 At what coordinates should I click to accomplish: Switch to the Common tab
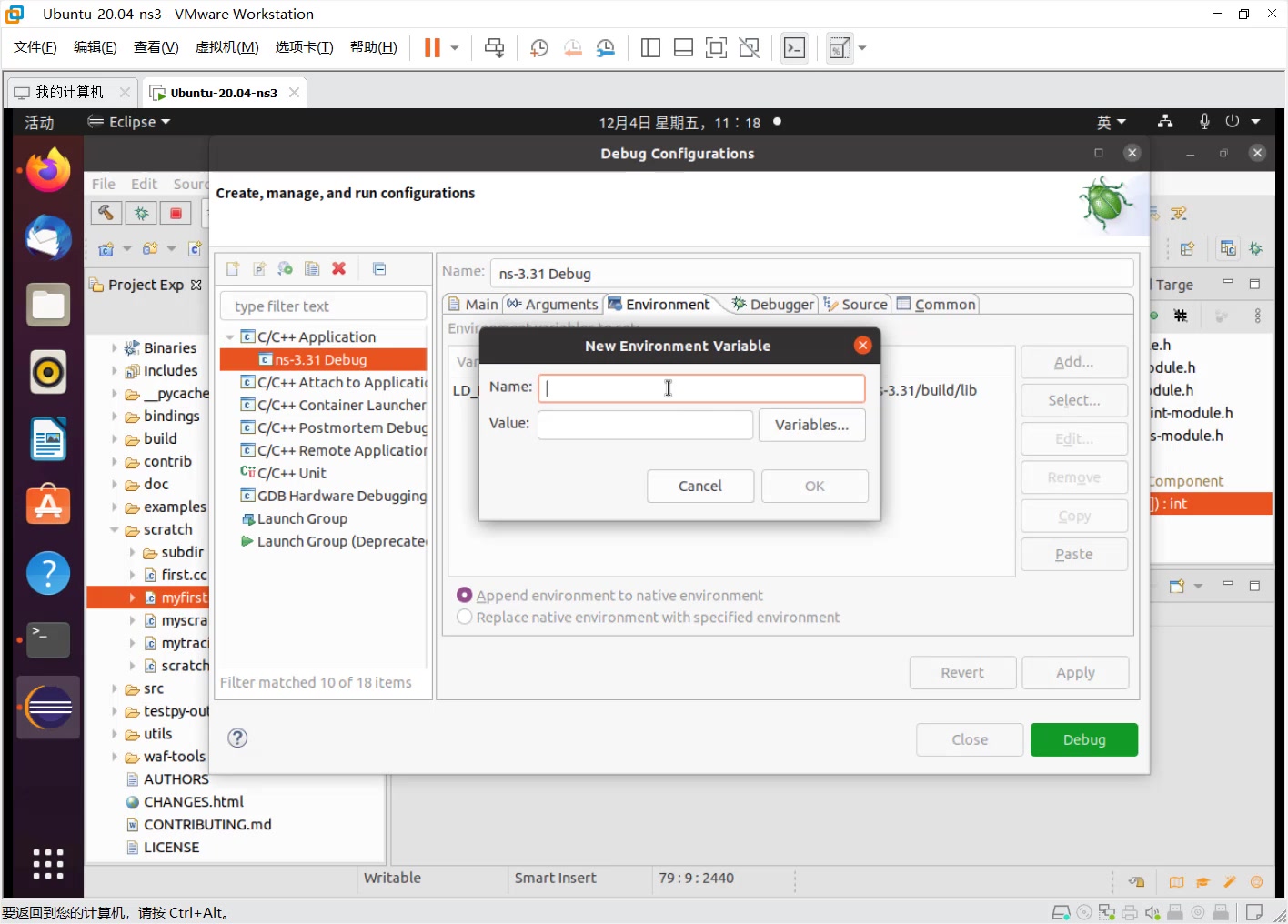coord(936,305)
